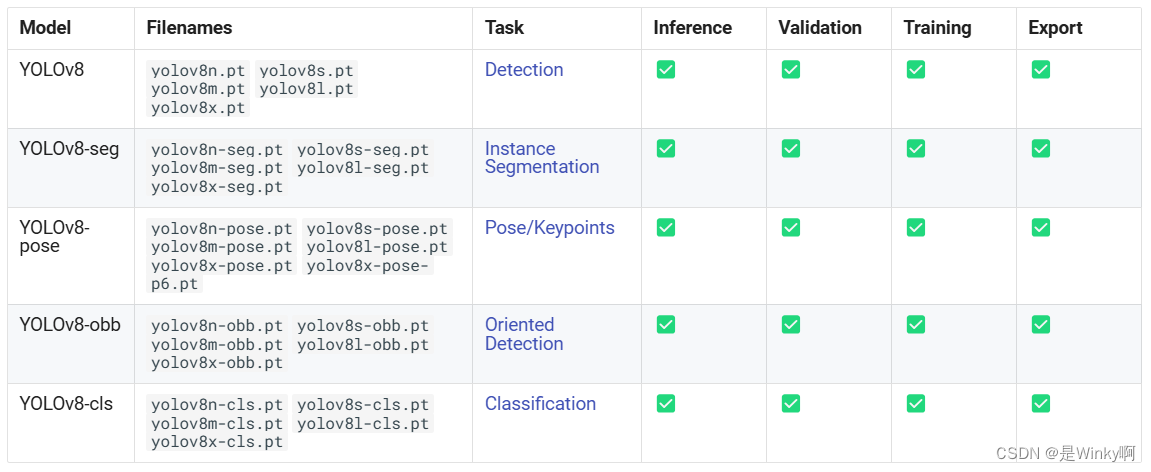Click YOLOv8-cls Export green checkbox
1151x472 pixels.
pos(1040,404)
